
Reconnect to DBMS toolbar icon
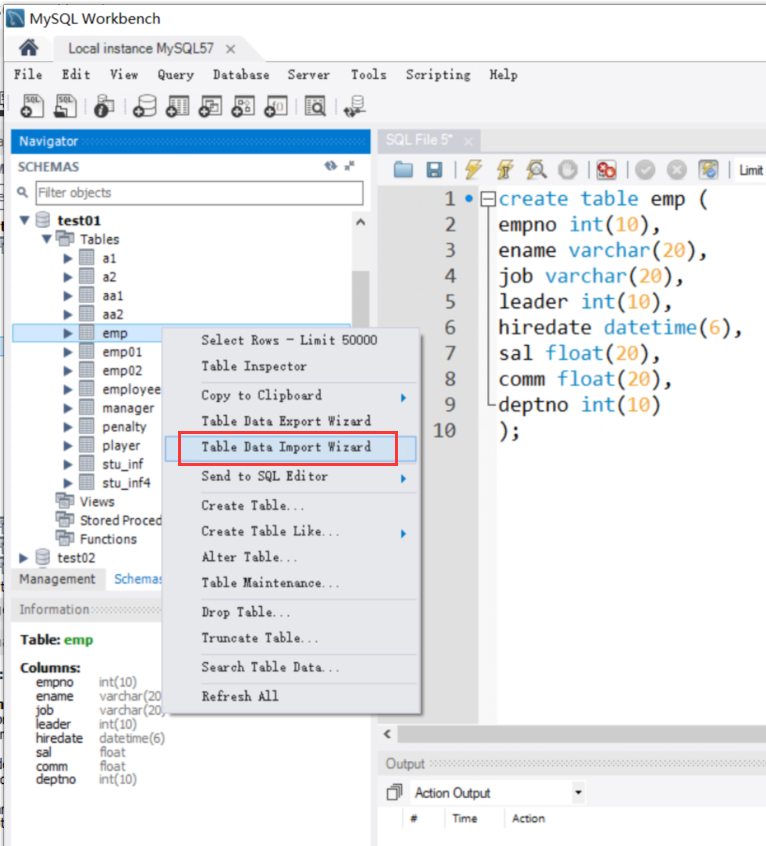(354, 106)
